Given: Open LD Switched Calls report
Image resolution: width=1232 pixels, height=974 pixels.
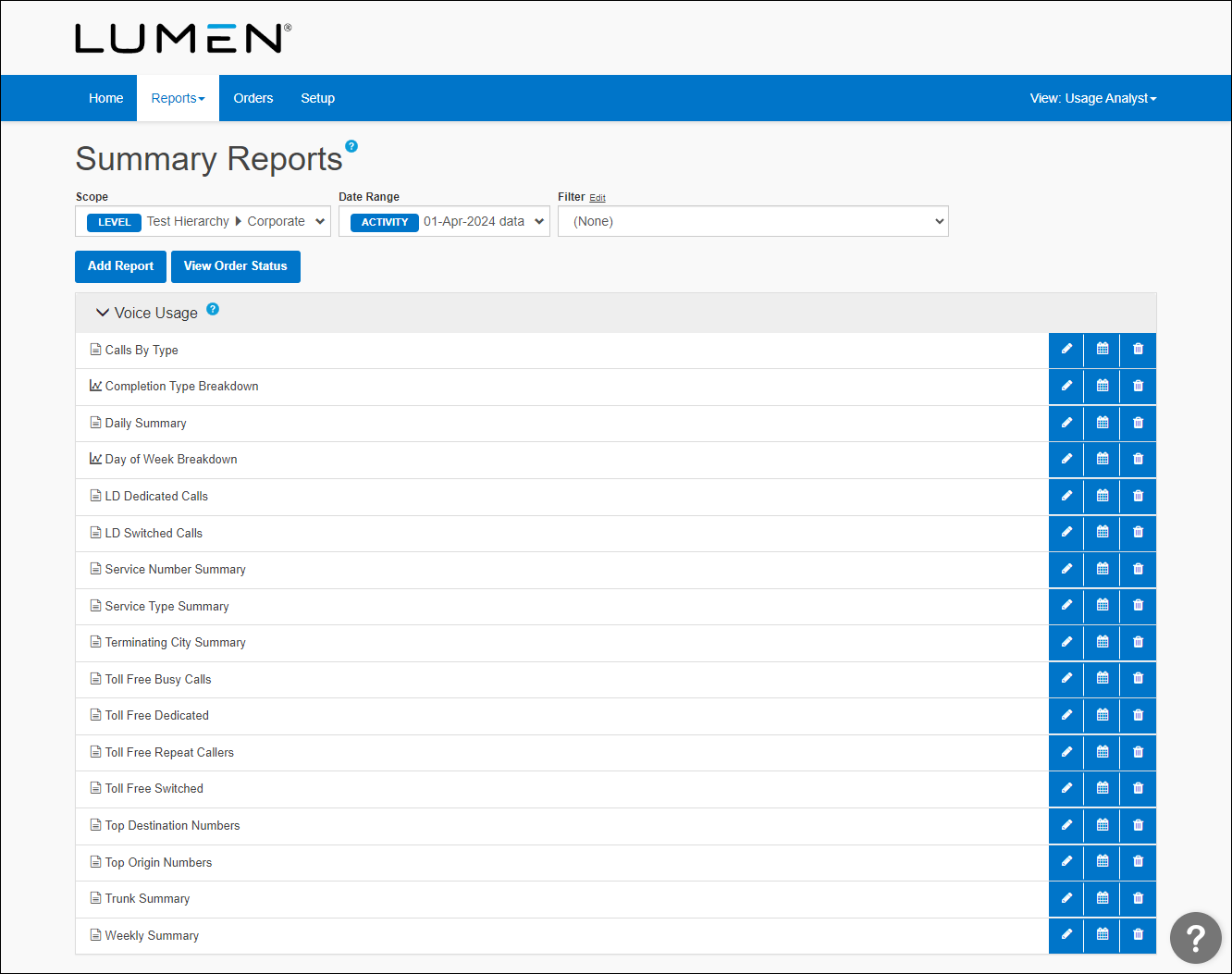Looking at the screenshot, I should coord(154,533).
